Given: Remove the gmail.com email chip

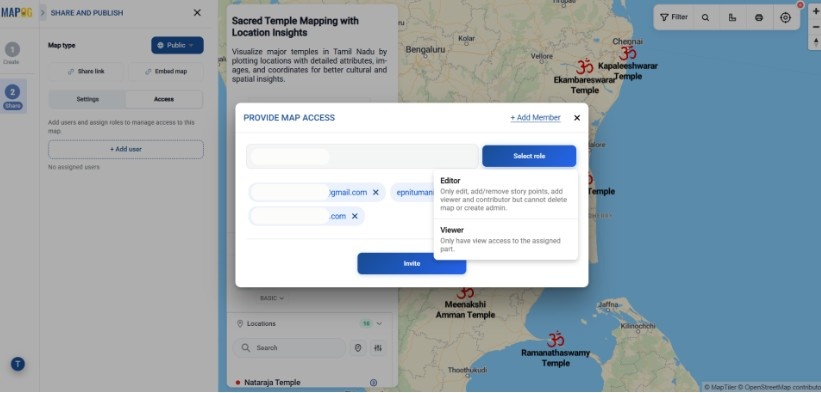Looking at the screenshot, I should click(375, 193).
